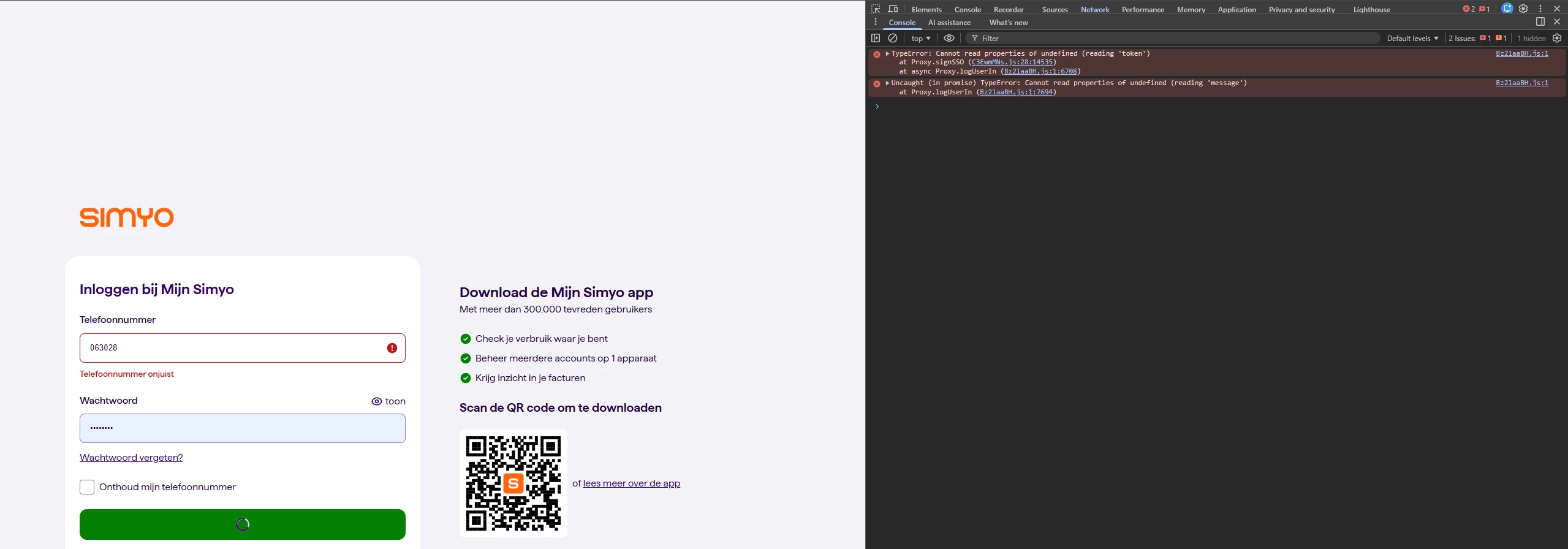
Task: Click the 'Telefoonnummer onjuist' error message
Action: [x=127, y=374]
